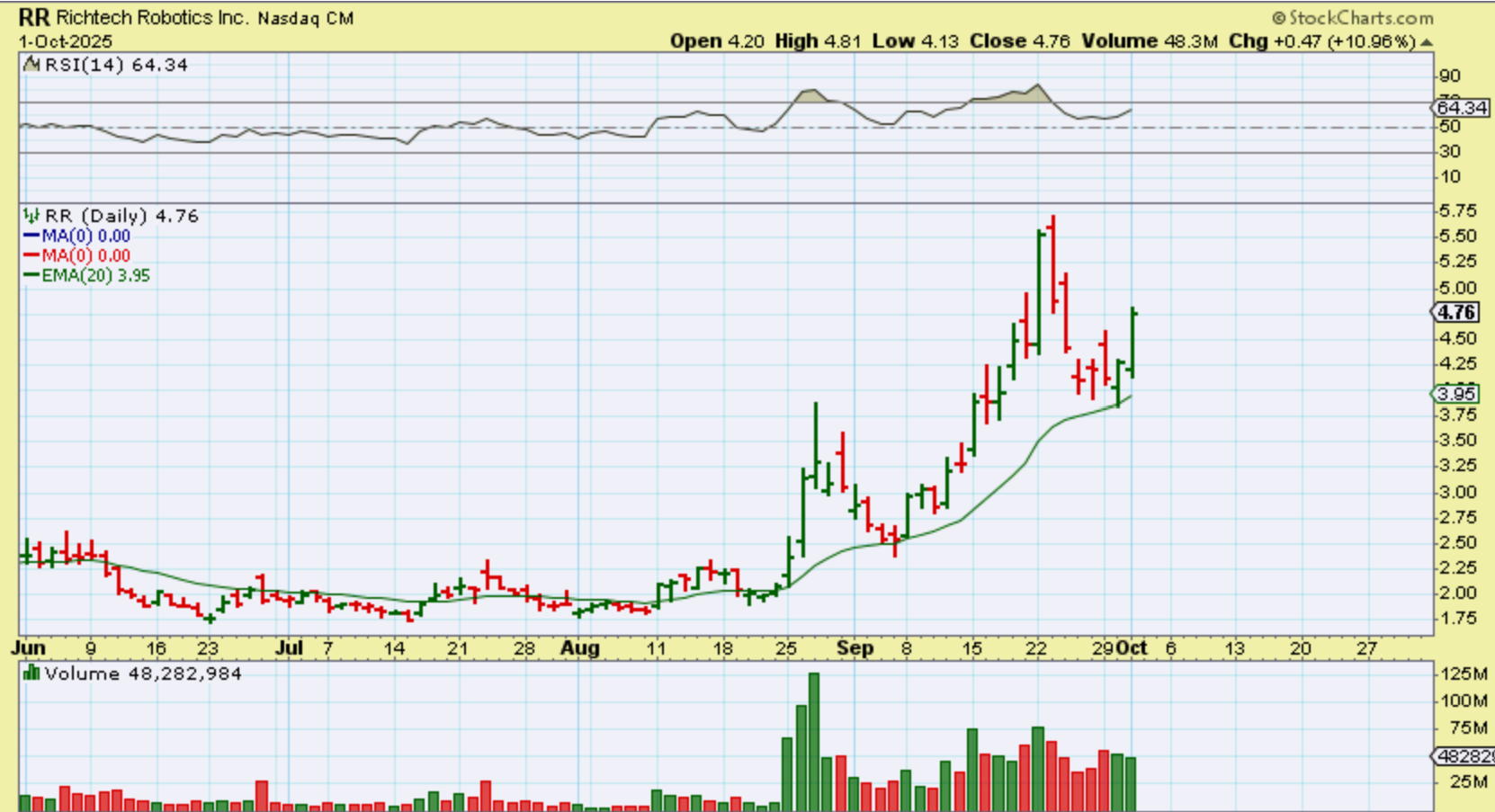
Task: Click the price bar icon beside RR (Daily)
Action: [31, 216]
